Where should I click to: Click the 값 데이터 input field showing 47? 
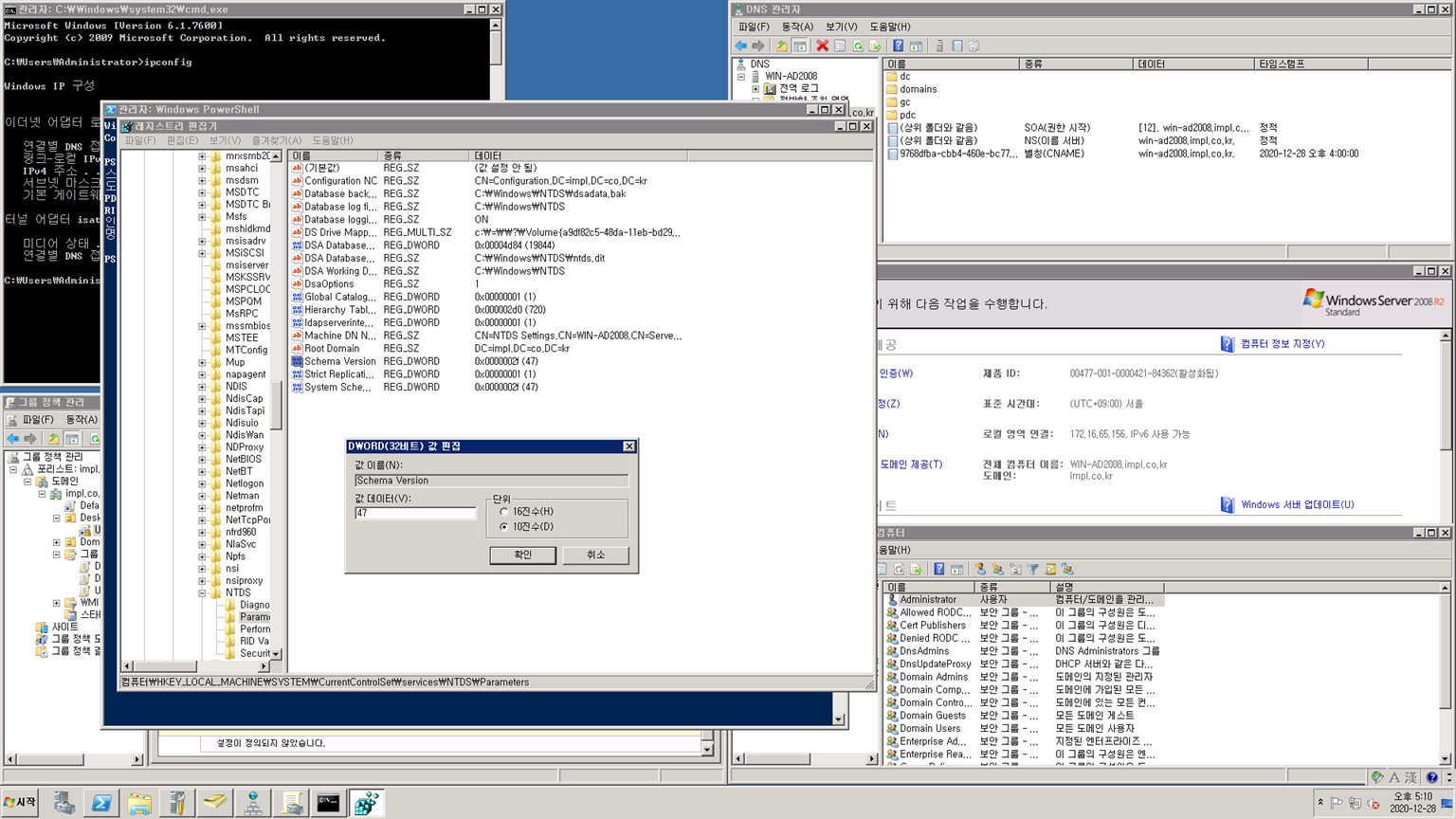415,513
